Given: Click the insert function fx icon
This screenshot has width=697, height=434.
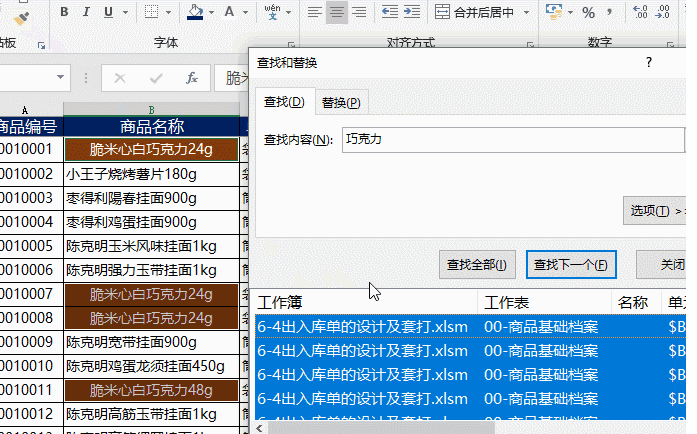Looking at the screenshot, I should 192,78.
